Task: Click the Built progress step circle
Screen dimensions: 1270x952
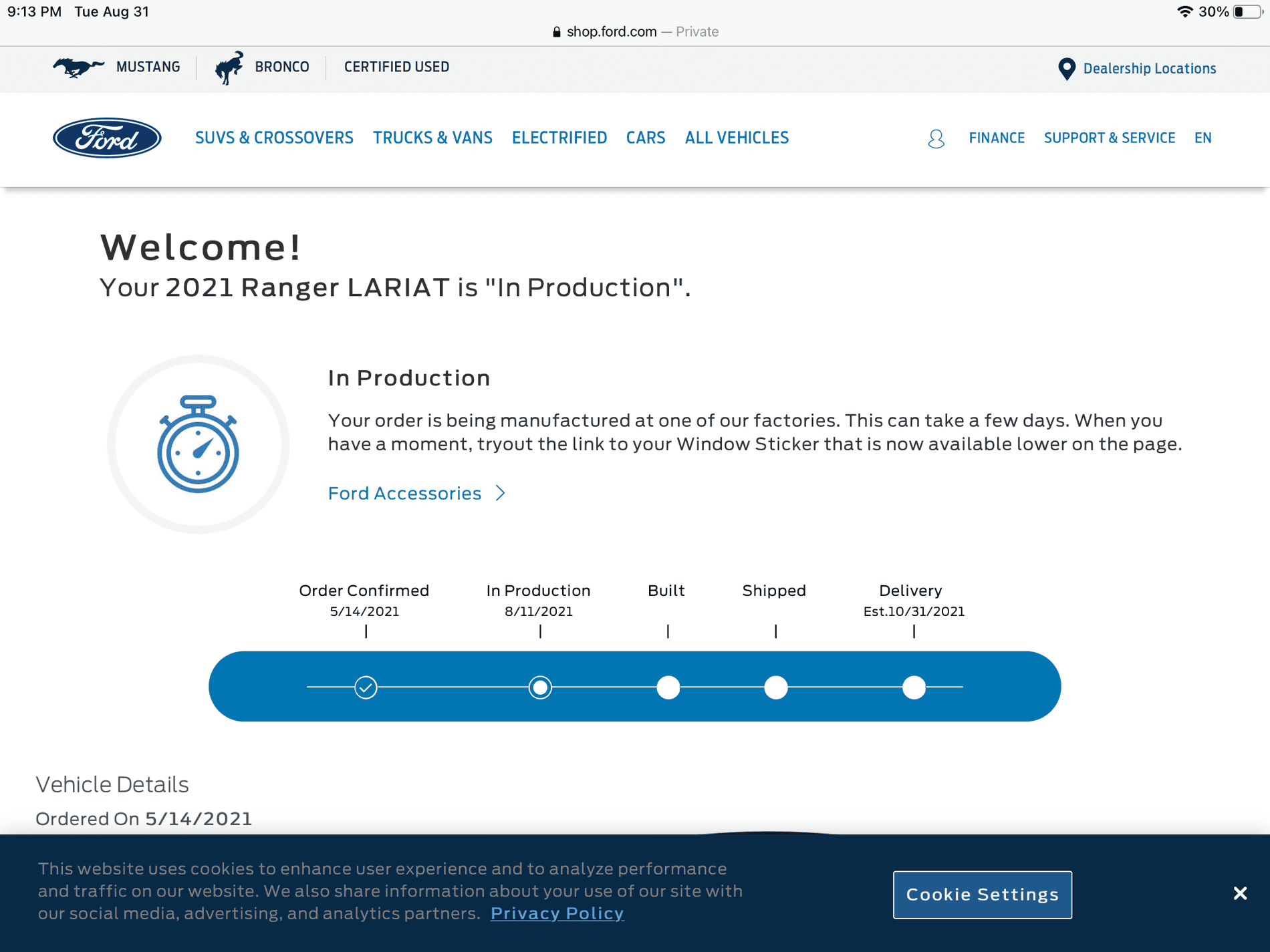Action: coord(668,687)
